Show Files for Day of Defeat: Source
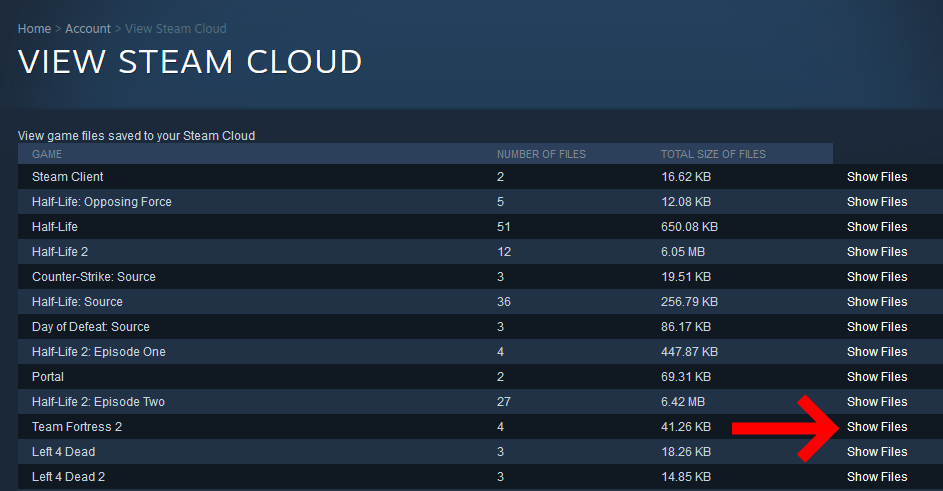Viewport: 943px width, 491px height. [877, 327]
